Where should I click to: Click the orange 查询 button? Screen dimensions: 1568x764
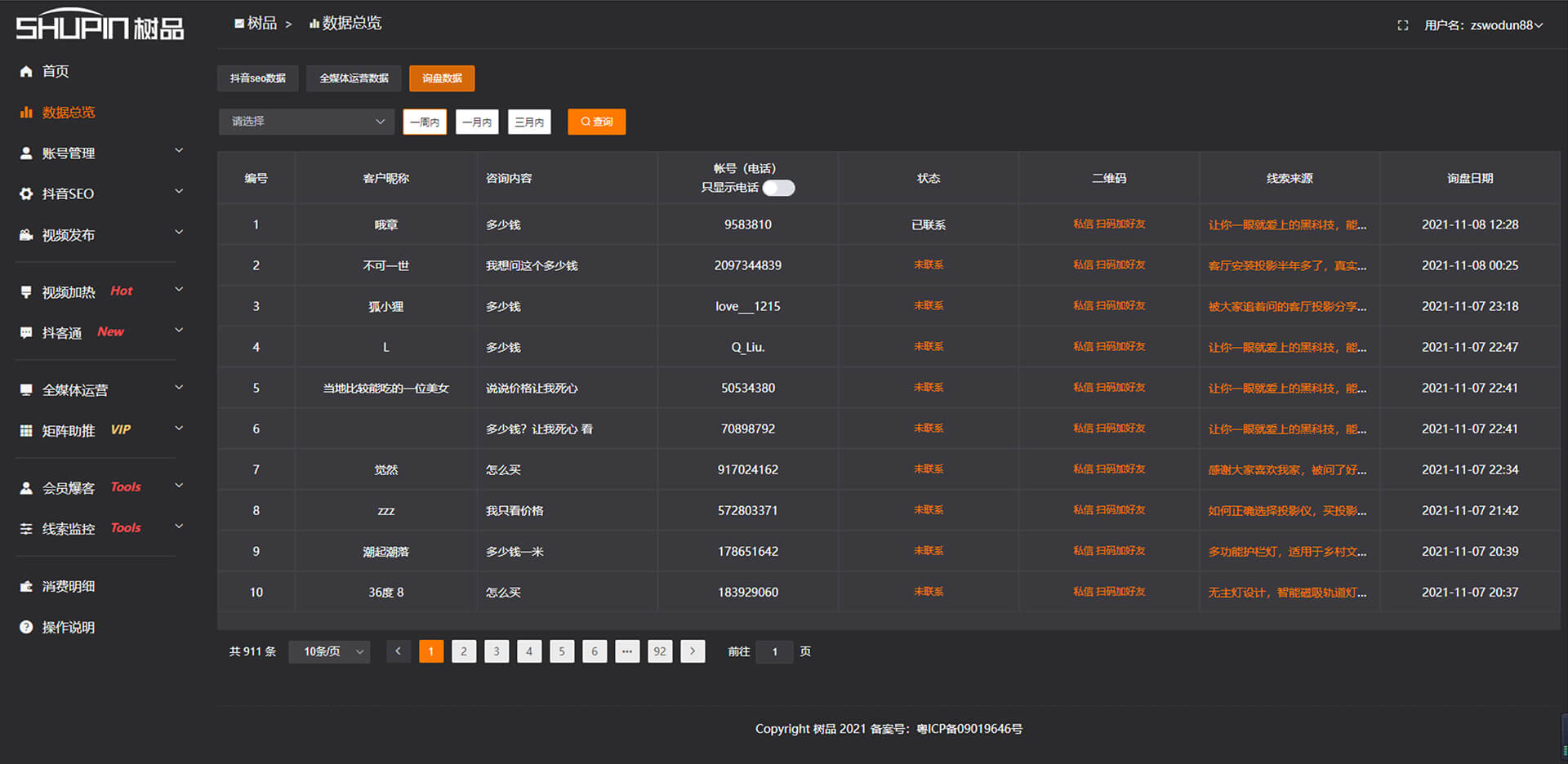pyautogui.click(x=596, y=122)
